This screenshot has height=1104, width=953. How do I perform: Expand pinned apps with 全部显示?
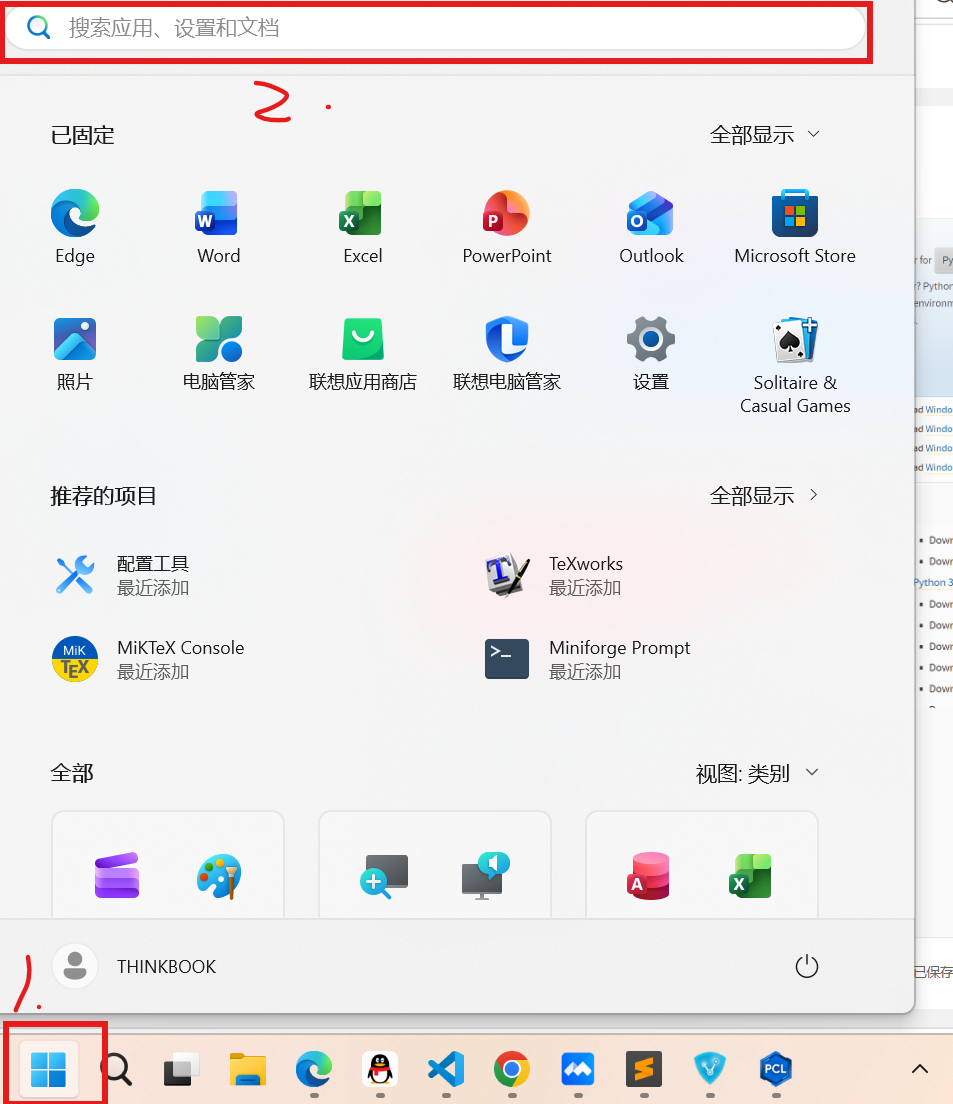coord(764,134)
